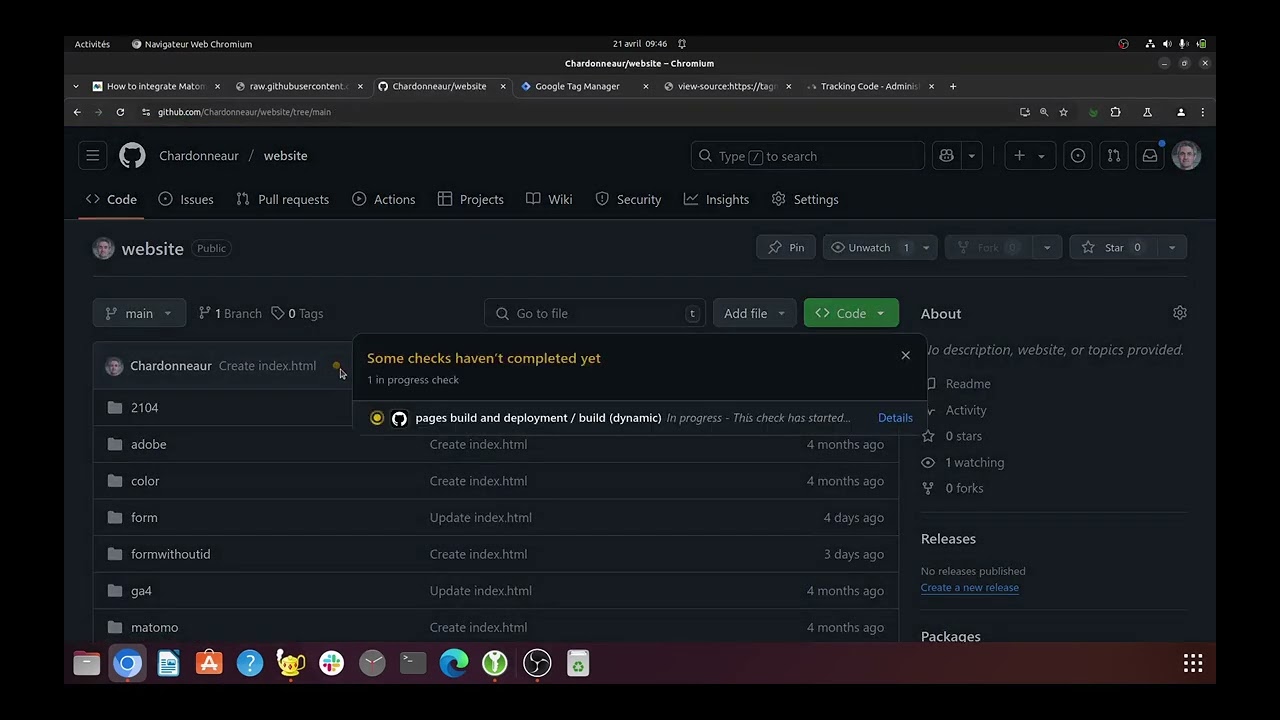Open the Security tab
This screenshot has height=720, width=1280.
pyautogui.click(x=628, y=199)
